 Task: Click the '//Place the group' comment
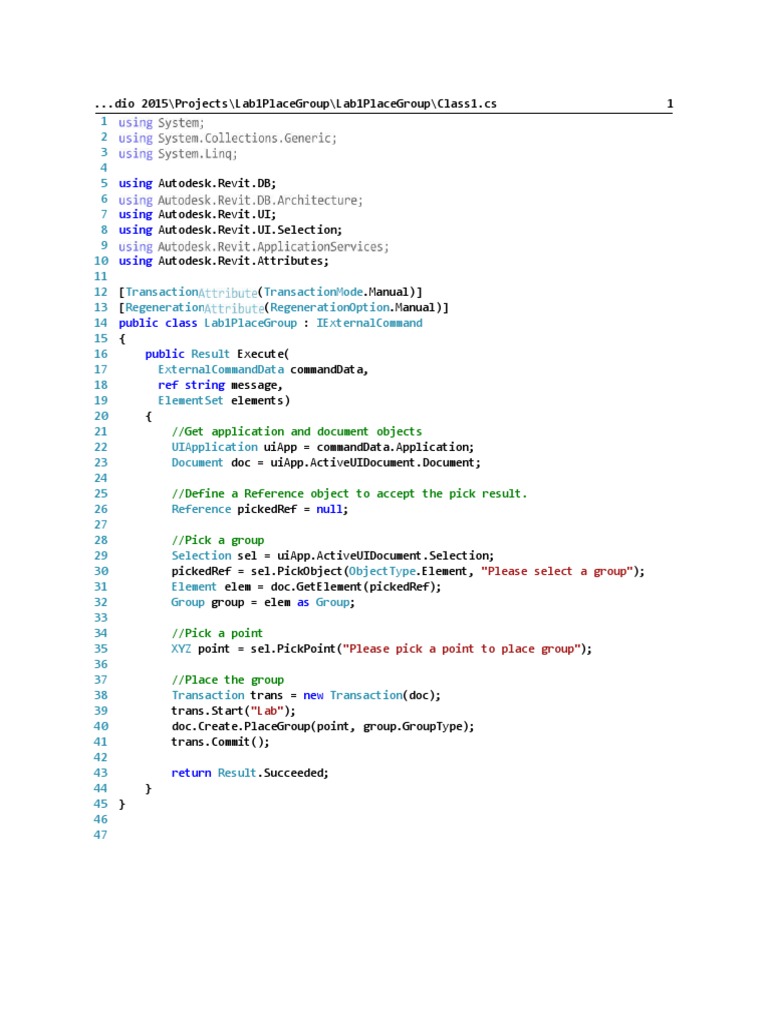[x=227, y=680]
